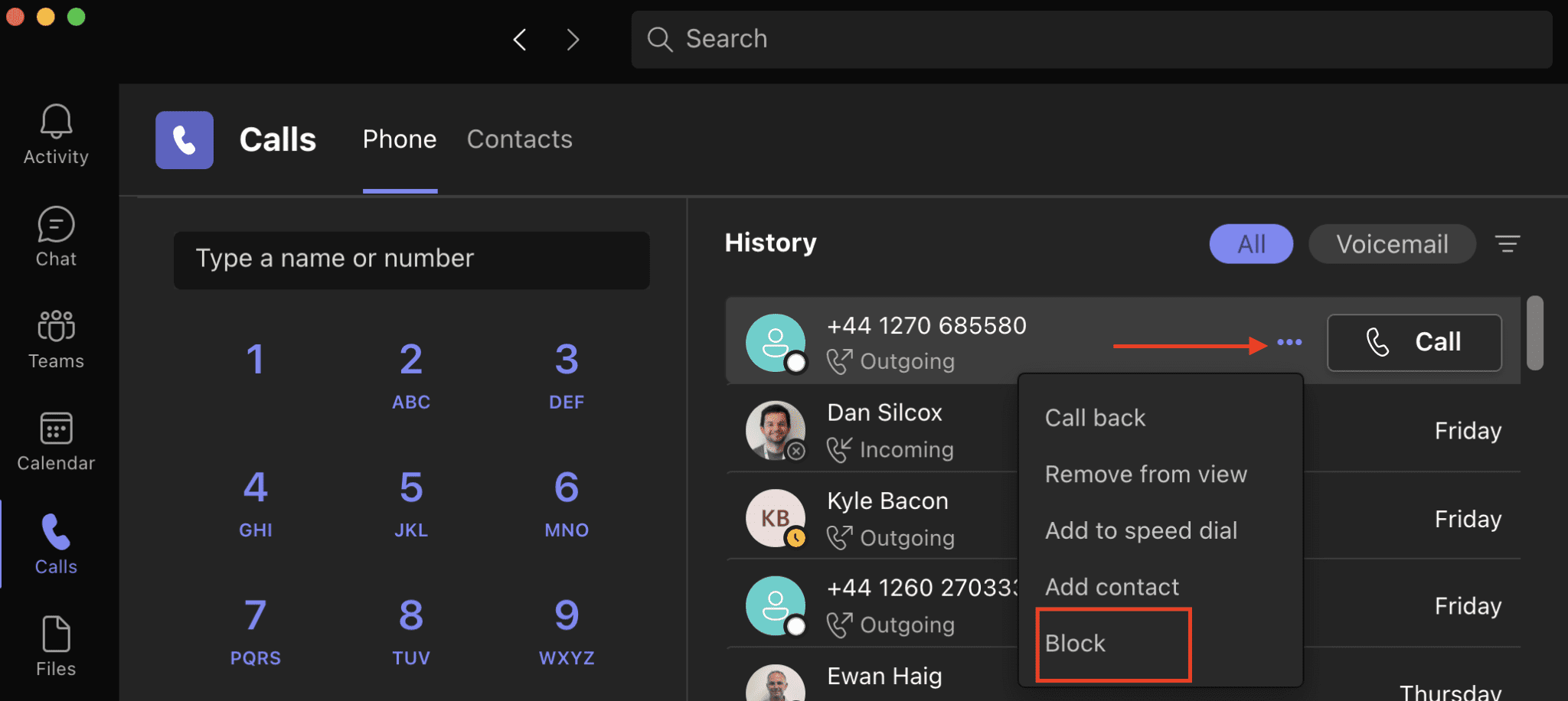Image resolution: width=1568 pixels, height=701 pixels.
Task: Call the number +44 1270 685580
Action: coord(1413,342)
